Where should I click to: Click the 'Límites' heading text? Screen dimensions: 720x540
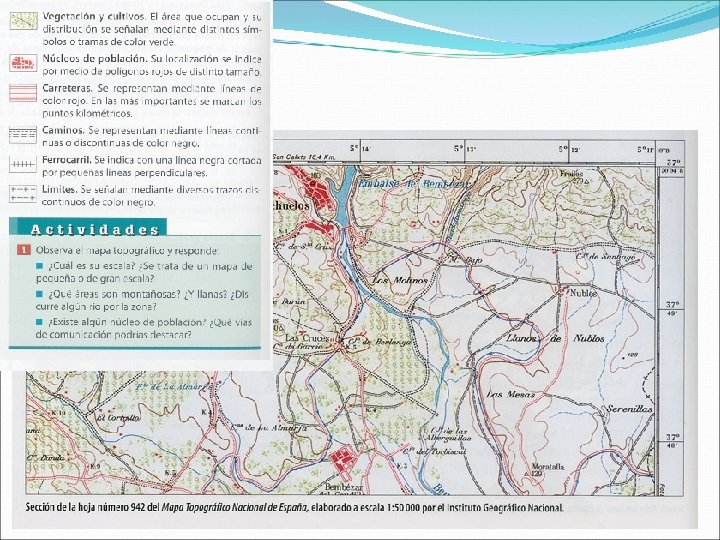point(60,189)
